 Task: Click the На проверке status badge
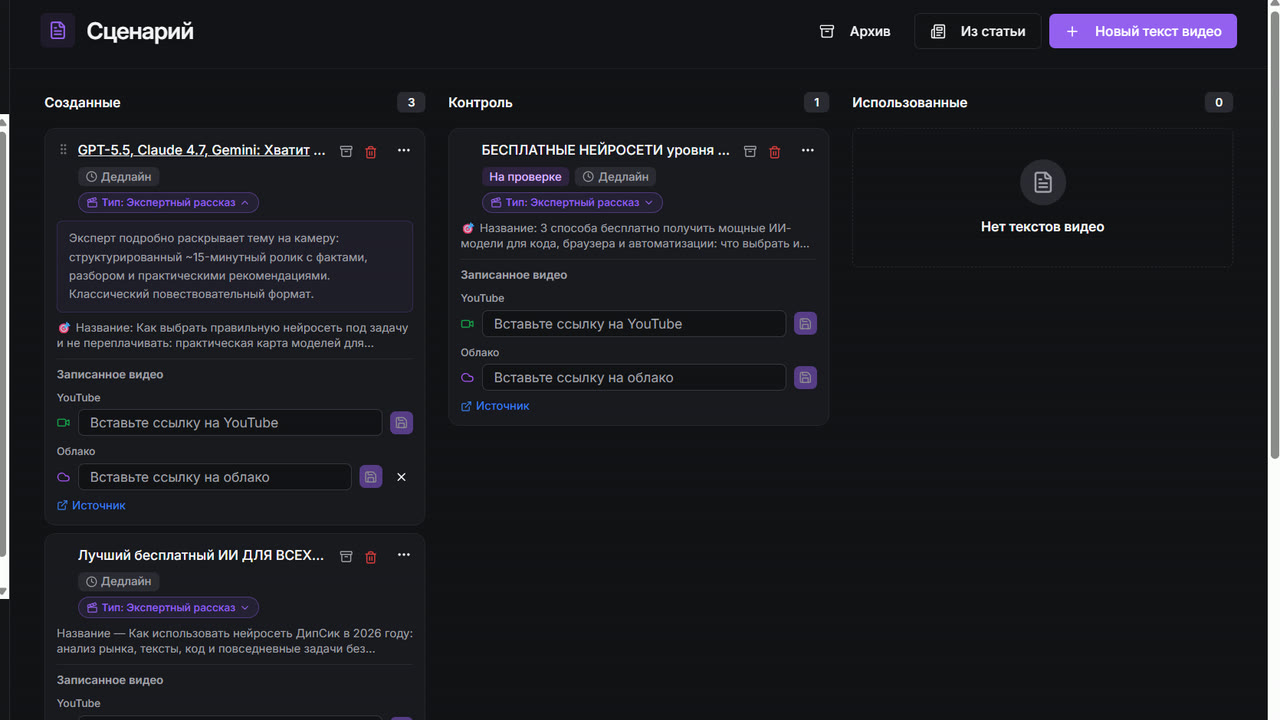point(525,176)
